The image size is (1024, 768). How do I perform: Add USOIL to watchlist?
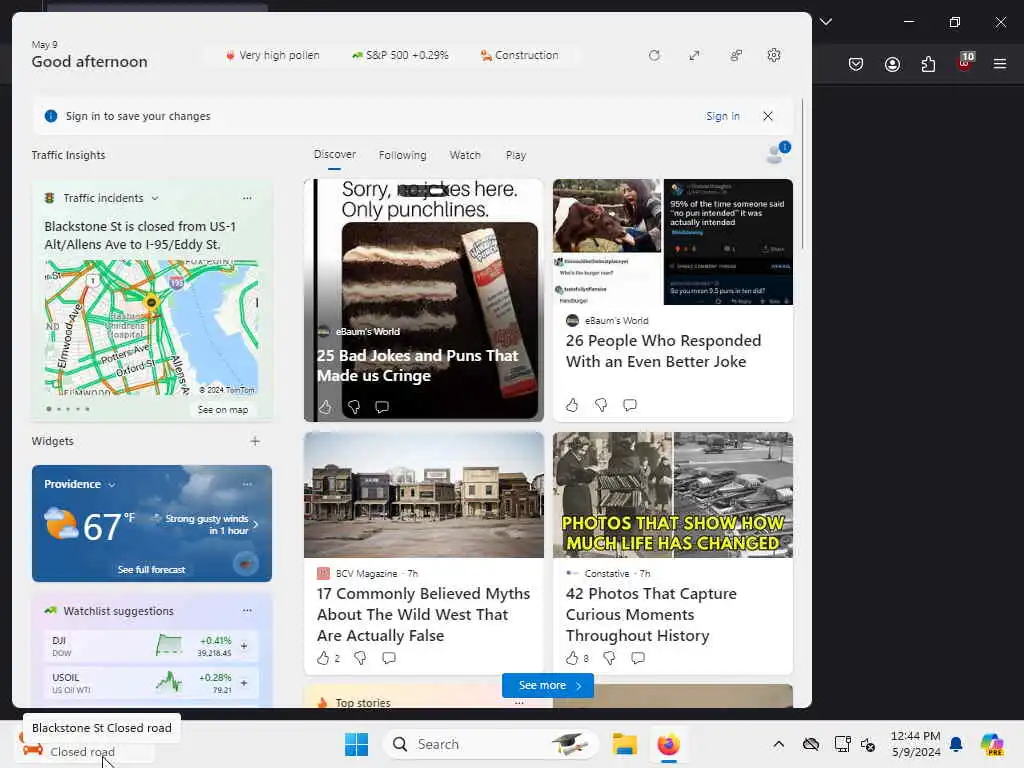(244, 683)
